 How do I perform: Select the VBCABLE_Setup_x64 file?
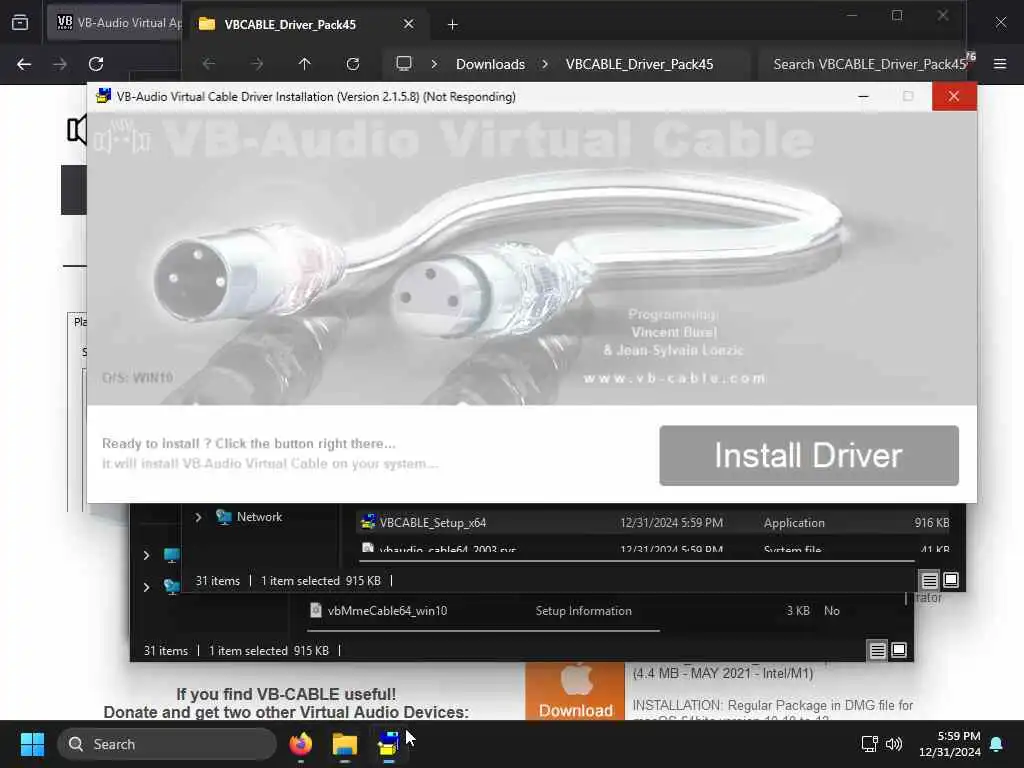(653, 522)
